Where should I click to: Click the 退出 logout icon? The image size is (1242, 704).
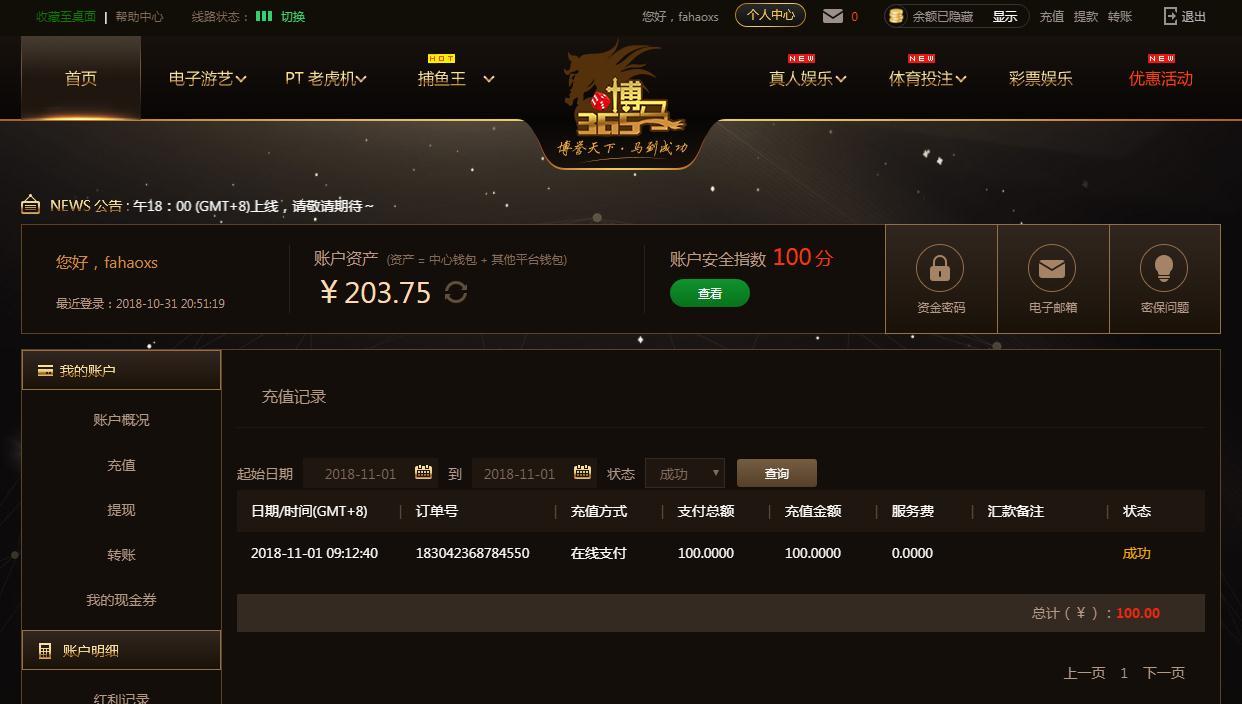(x=1171, y=16)
